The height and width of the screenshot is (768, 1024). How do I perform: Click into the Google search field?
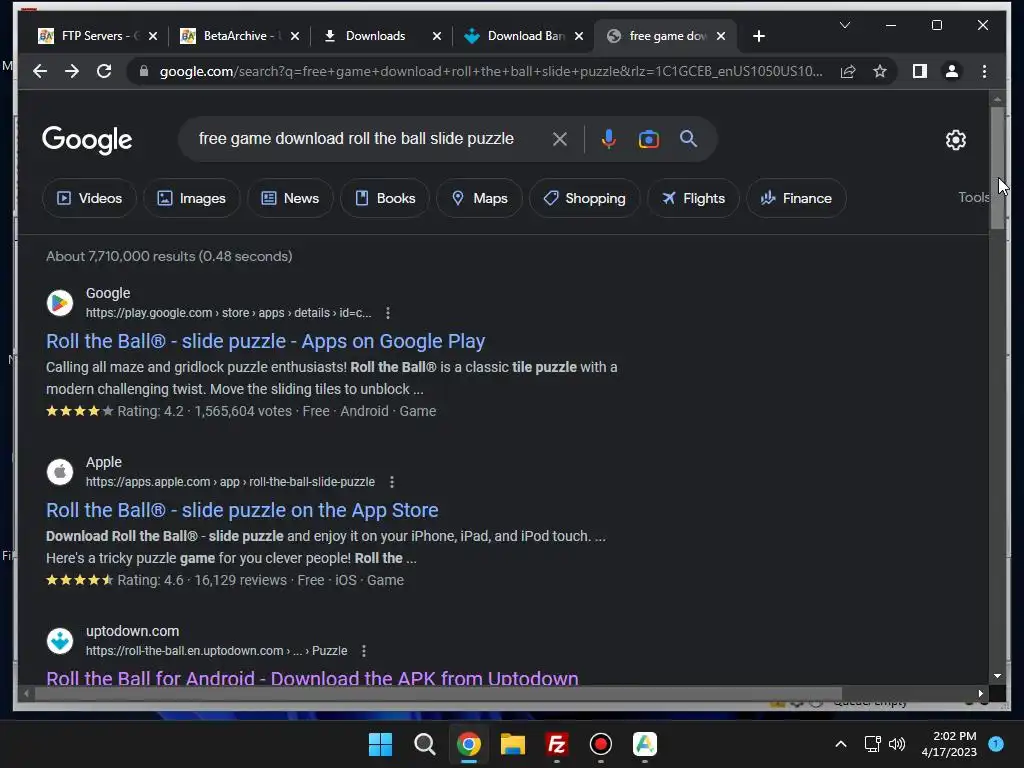click(356, 139)
